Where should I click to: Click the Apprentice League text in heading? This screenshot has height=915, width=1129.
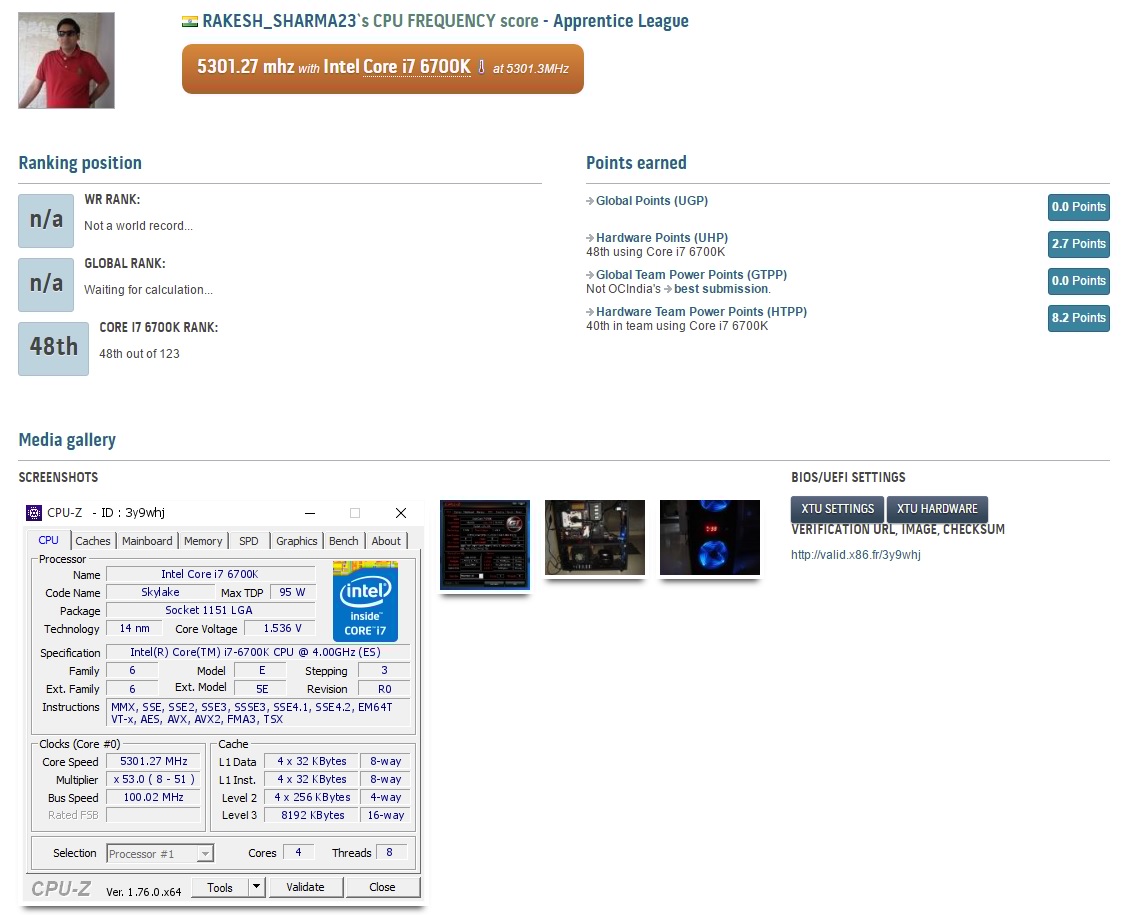pos(621,21)
